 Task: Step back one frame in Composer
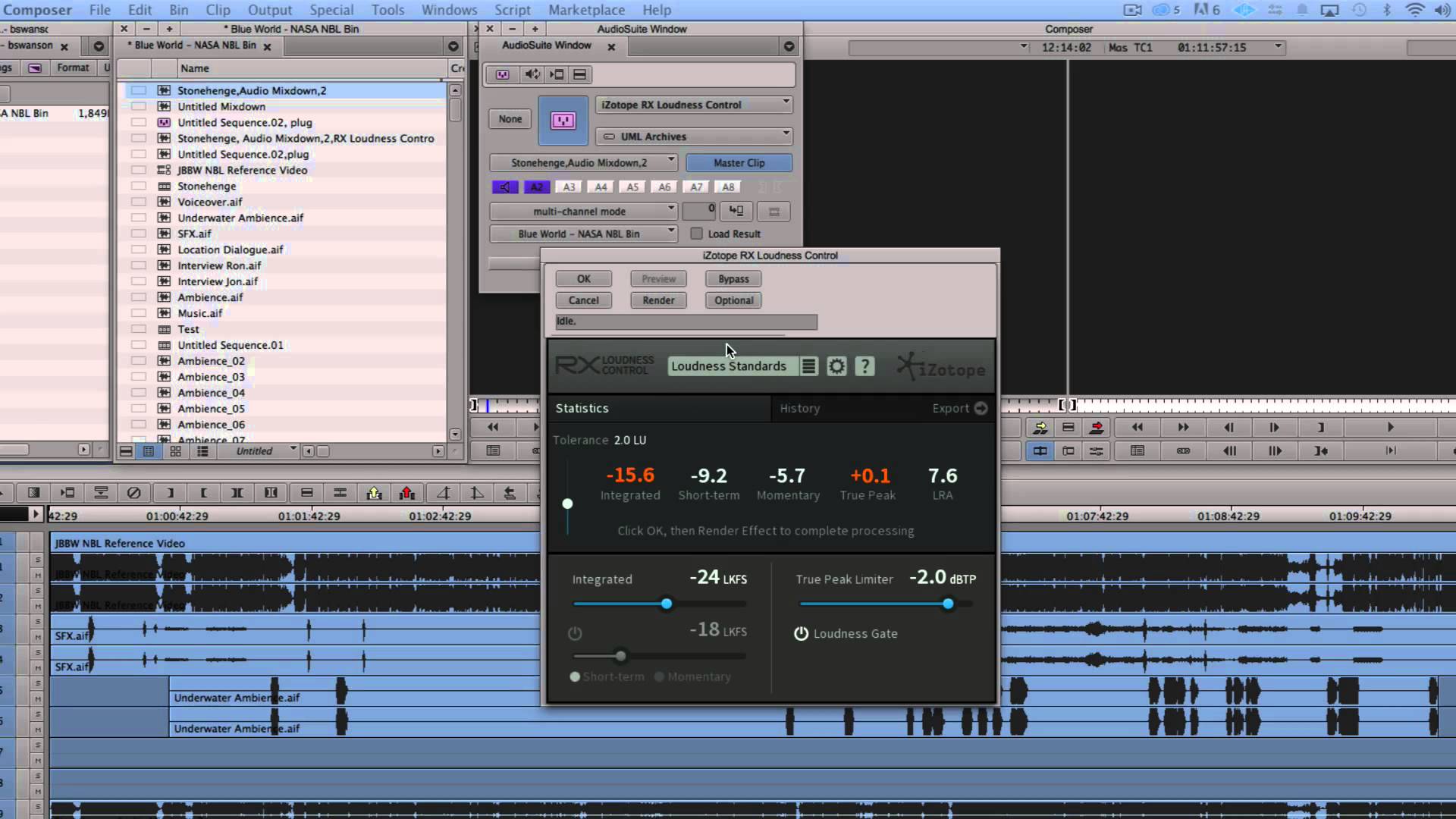coord(1229,428)
